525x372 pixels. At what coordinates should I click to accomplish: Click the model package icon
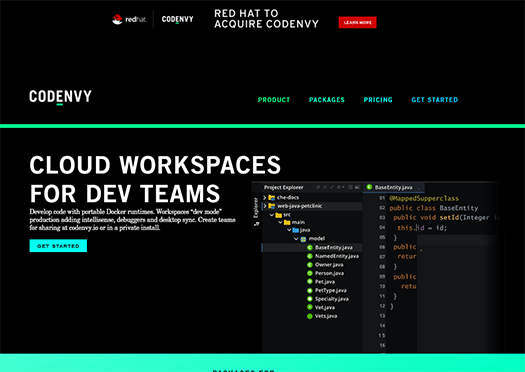pos(303,239)
